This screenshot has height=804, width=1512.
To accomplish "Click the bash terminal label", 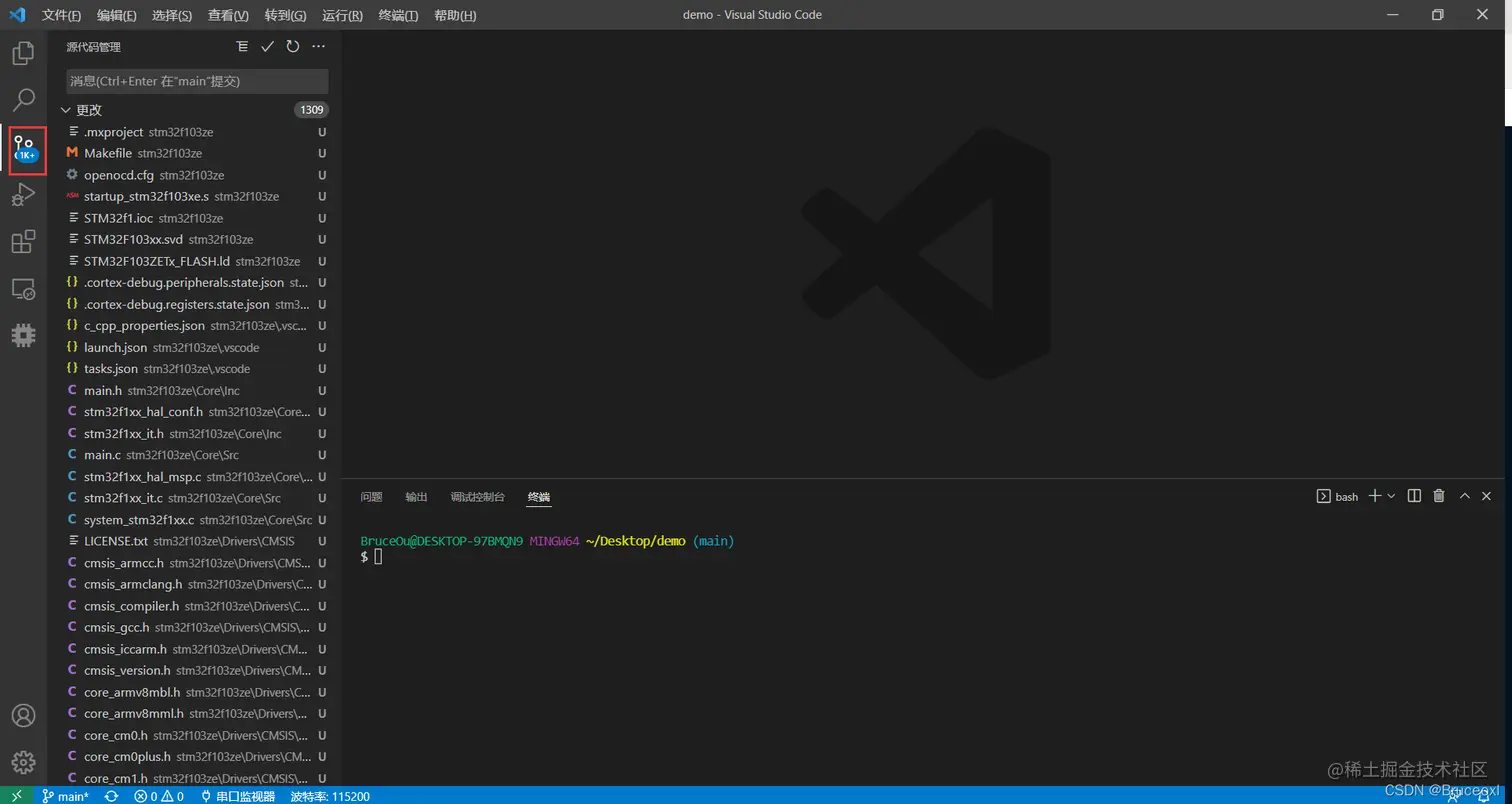I will (1337, 496).
